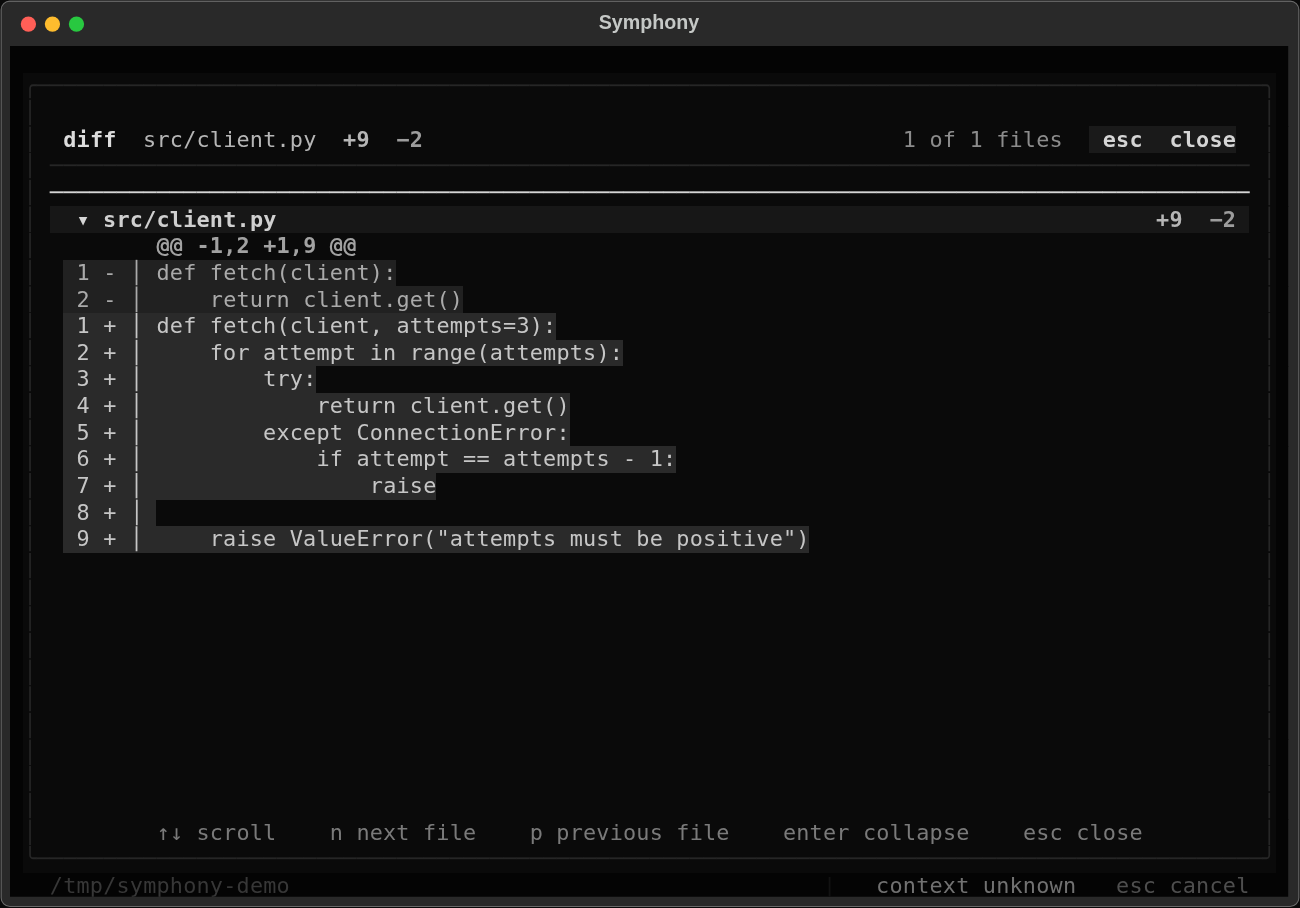The width and height of the screenshot is (1300, 908).
Task: Select the raise ValueError line
Action: click(x=436, y=539)
